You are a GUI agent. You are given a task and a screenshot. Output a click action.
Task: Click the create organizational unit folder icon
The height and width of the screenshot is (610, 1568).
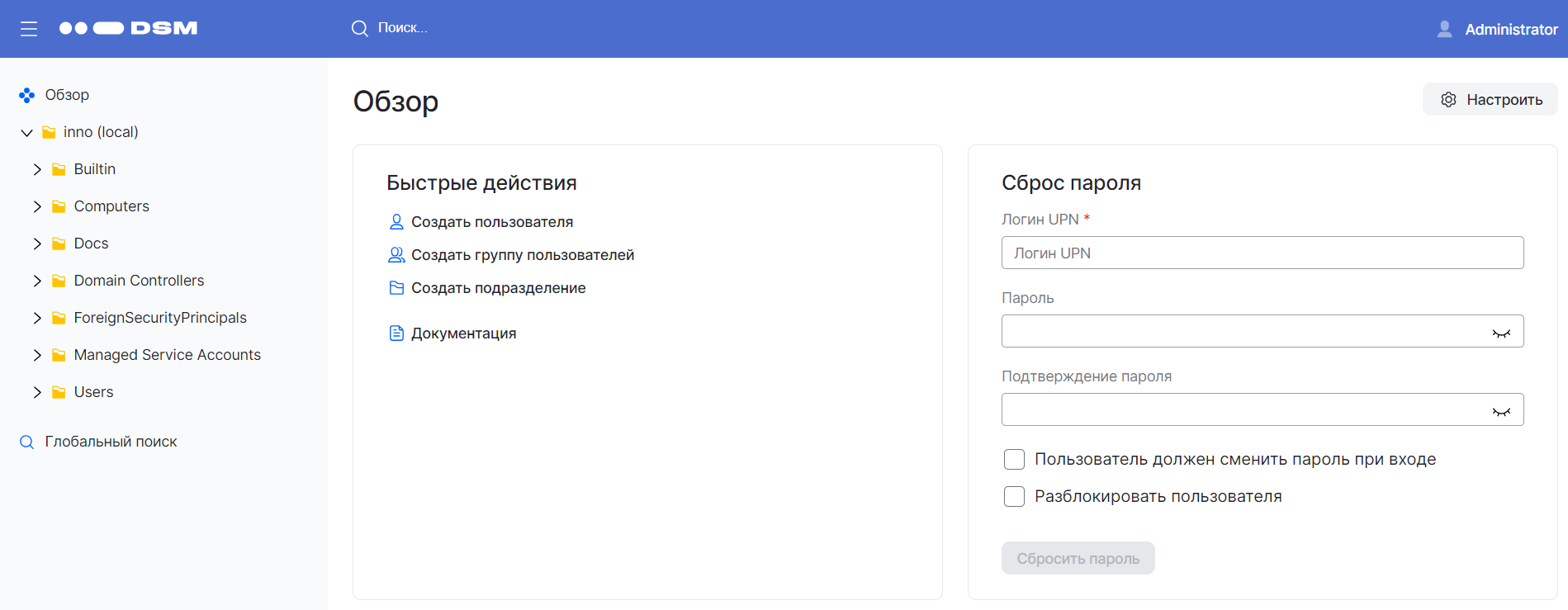(396, 288)
